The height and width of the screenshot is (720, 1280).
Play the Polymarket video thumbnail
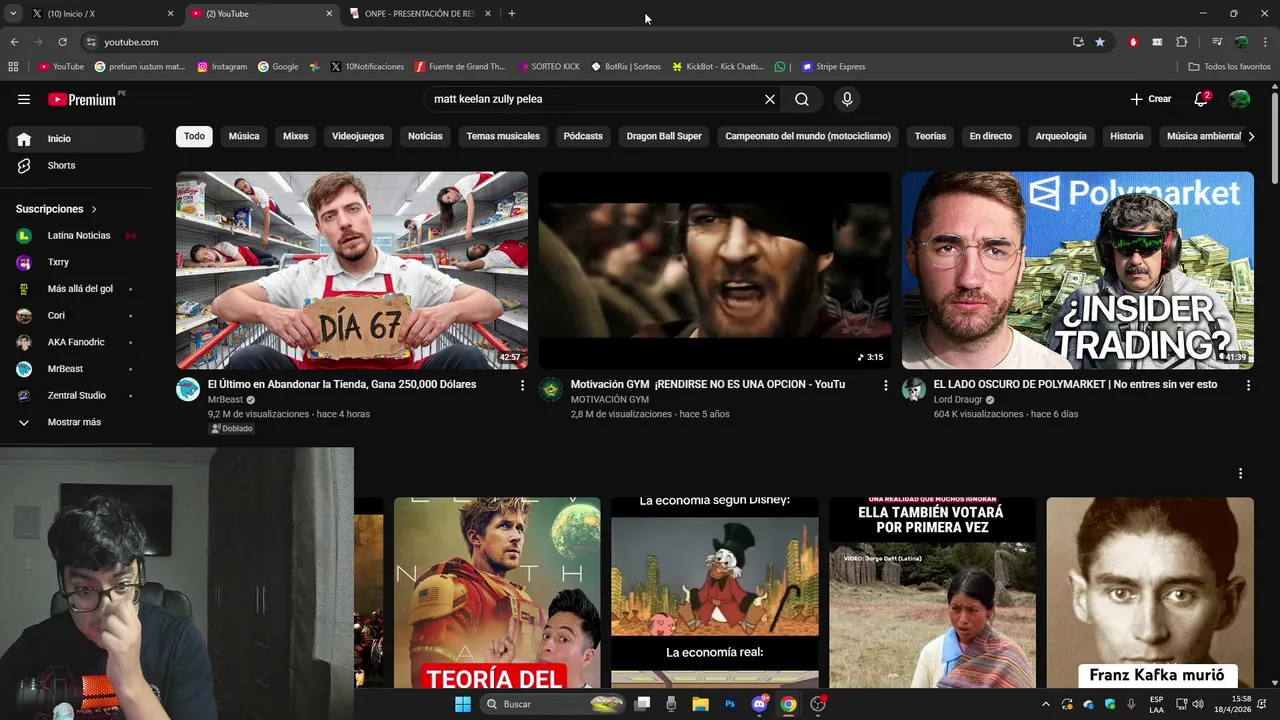[1078, 270]
